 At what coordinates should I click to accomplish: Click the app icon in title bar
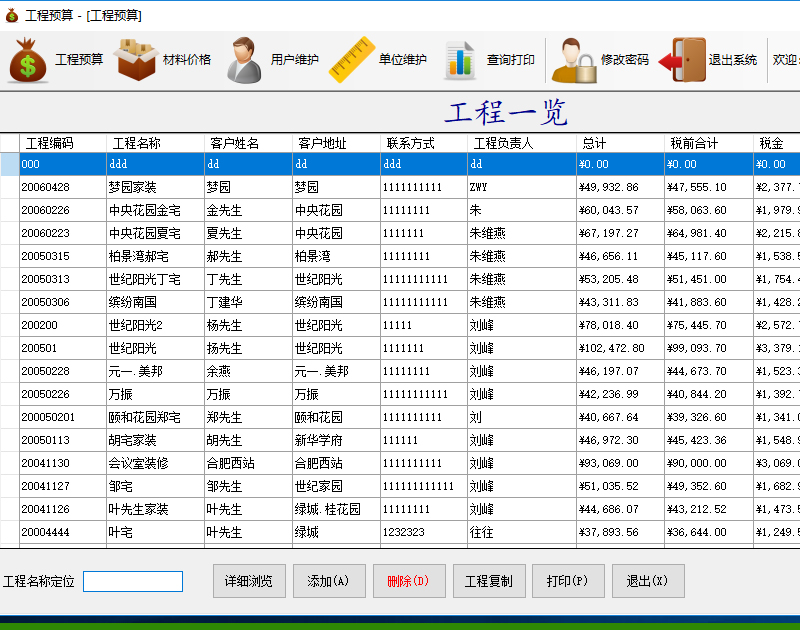click(x=11, y=15)
